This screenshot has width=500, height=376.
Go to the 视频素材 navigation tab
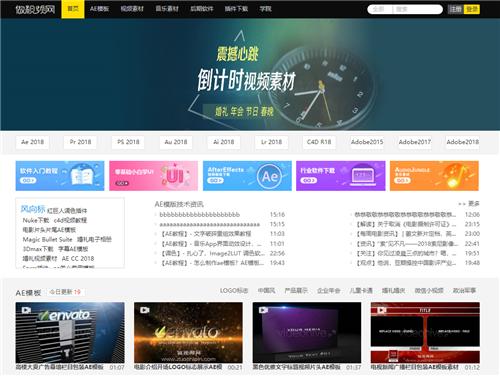(x=132, y=9)
